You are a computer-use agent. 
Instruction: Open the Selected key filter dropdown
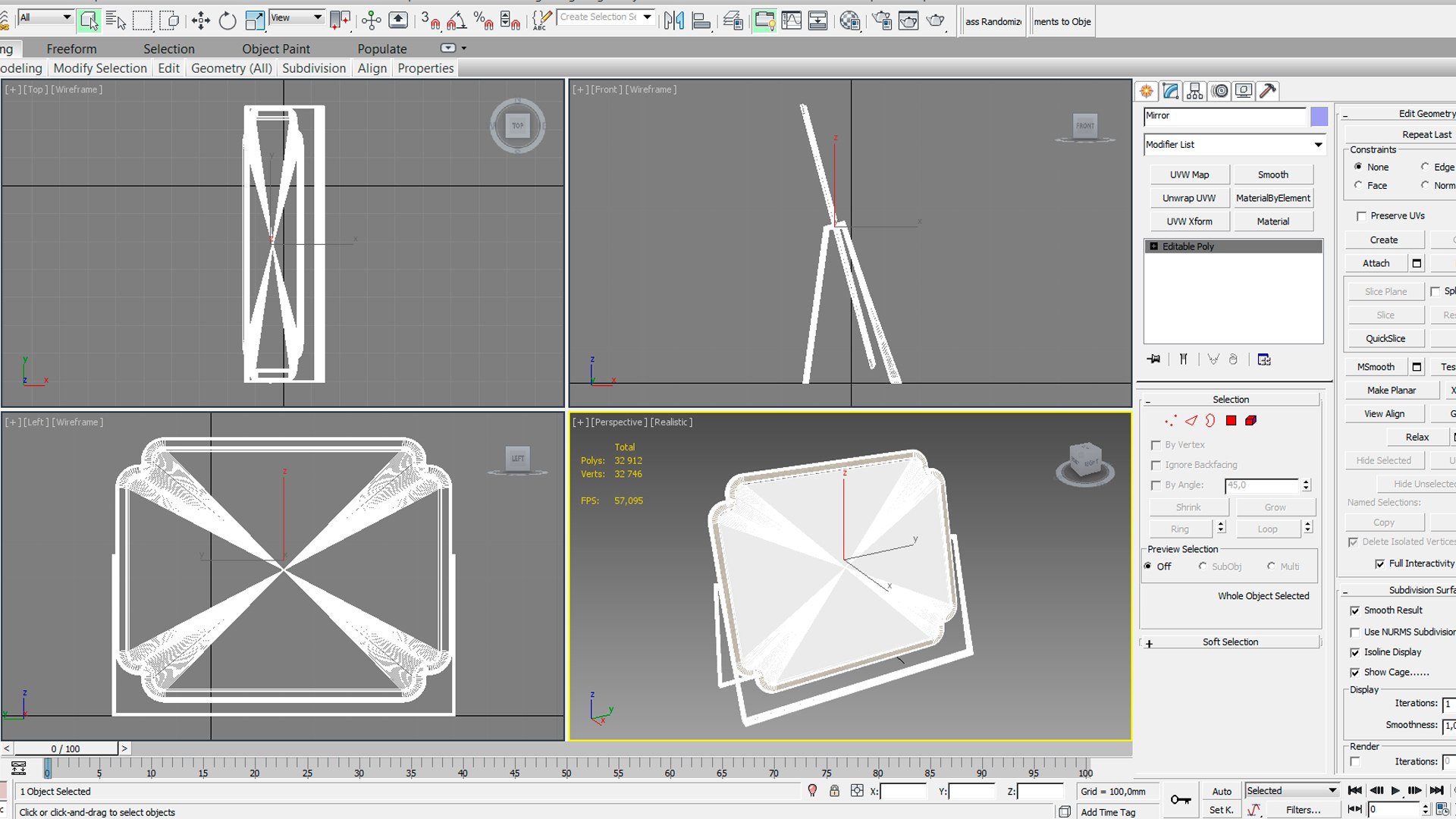pos(1292,790)
